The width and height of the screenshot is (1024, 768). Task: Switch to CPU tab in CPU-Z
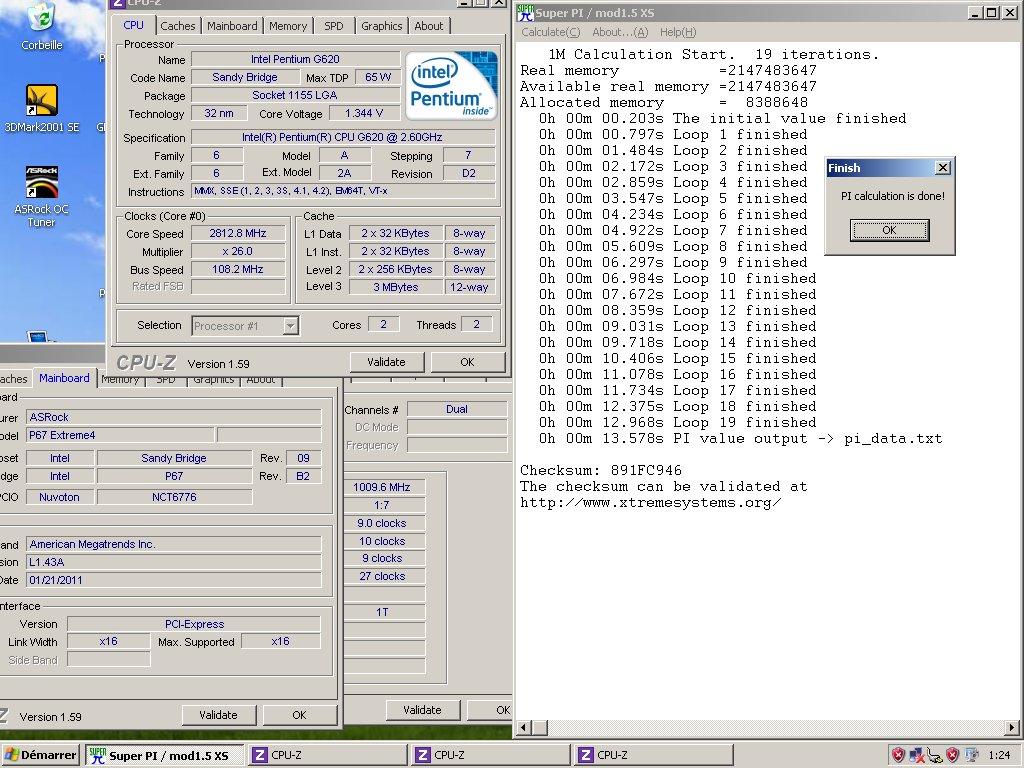coord(133,25)
